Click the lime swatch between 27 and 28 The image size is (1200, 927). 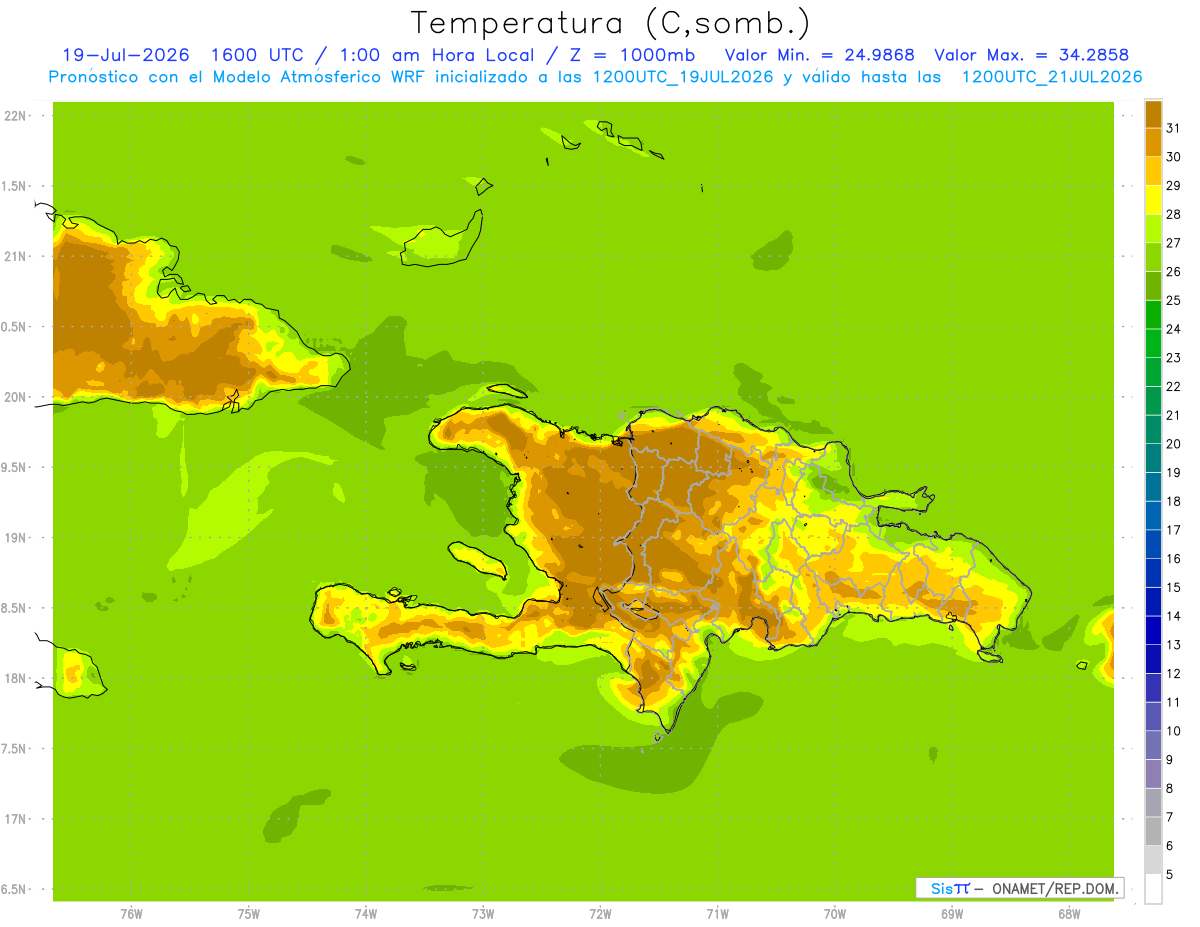tap(1153, 228)
